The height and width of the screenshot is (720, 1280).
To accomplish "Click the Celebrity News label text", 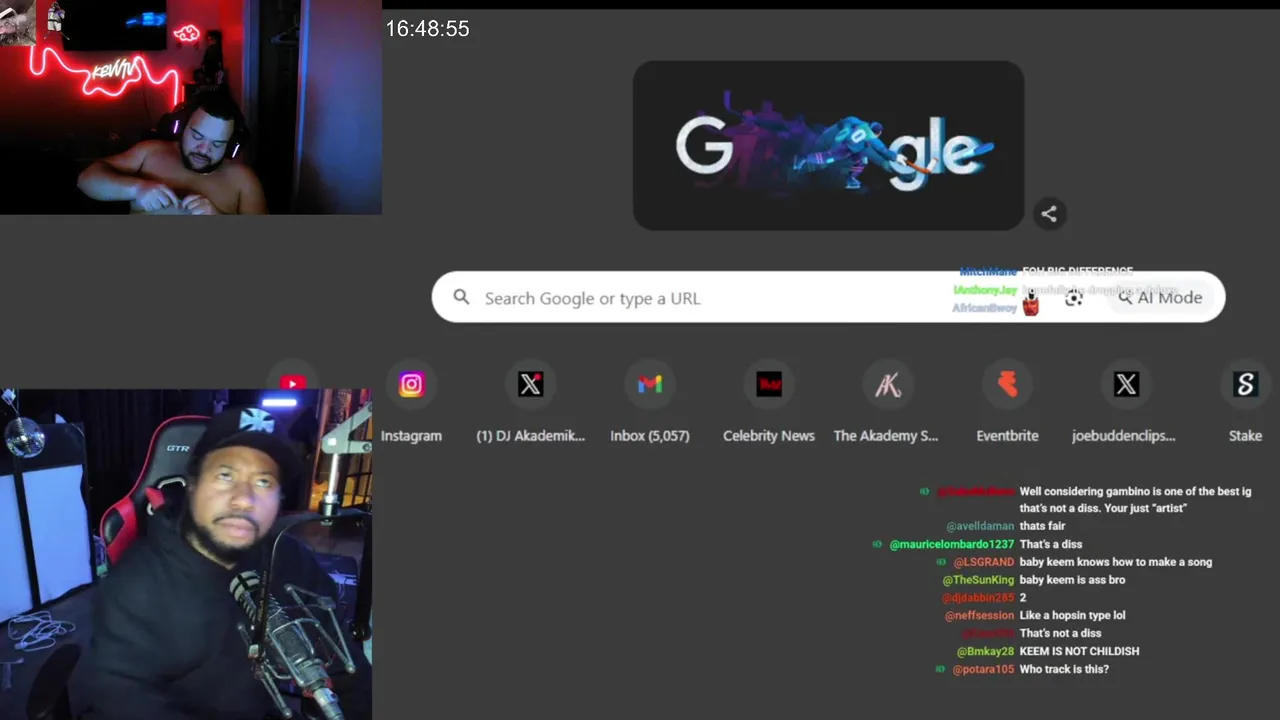I will point(769,436).
